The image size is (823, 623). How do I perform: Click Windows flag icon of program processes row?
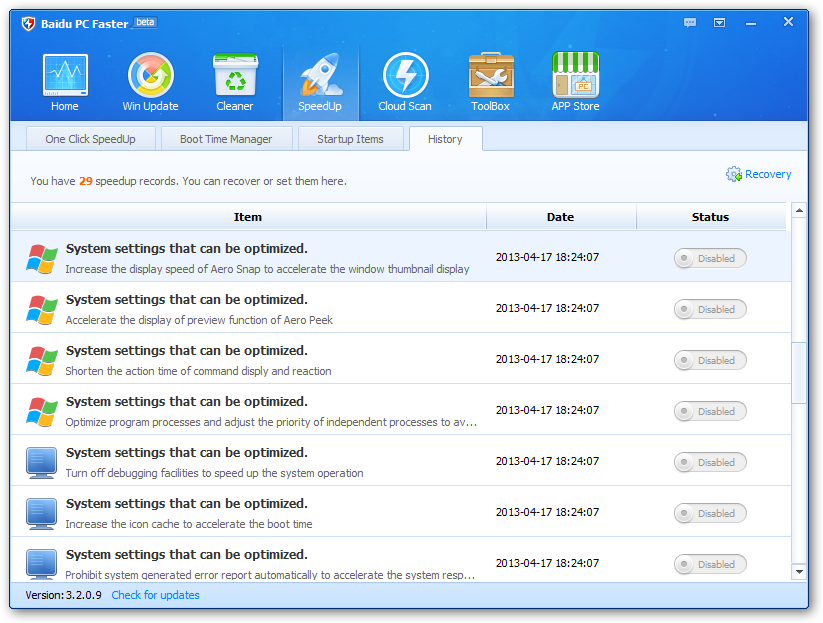click(x=42, y=411)
